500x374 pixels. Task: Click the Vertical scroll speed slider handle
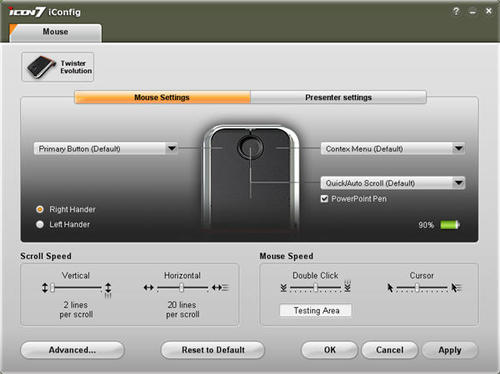pyautogui.click(x=52, y=288)
